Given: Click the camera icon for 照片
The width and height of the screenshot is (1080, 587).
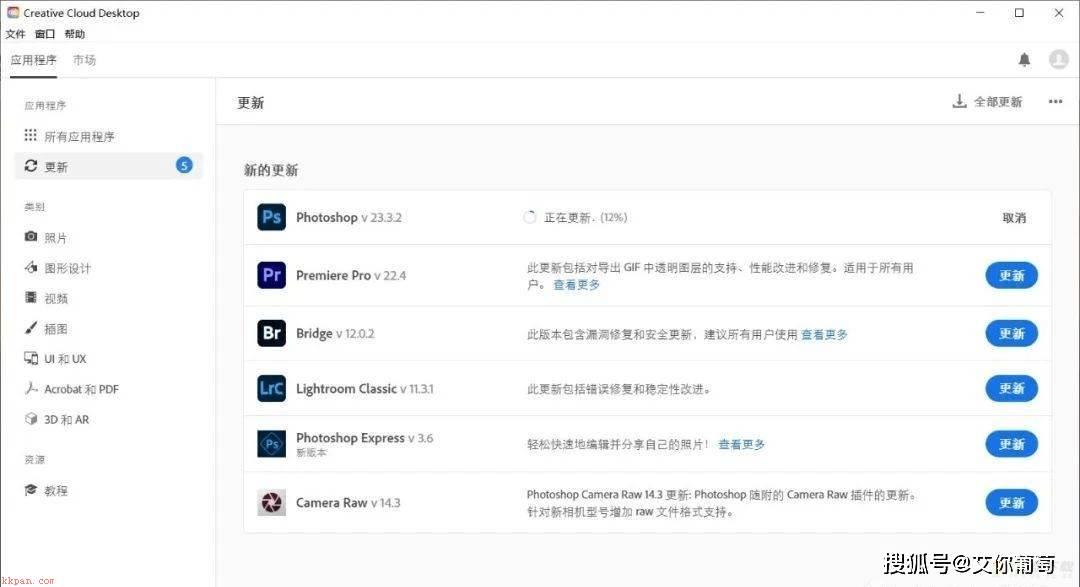Looking at the screenshot, I should (x=31, y=236).
